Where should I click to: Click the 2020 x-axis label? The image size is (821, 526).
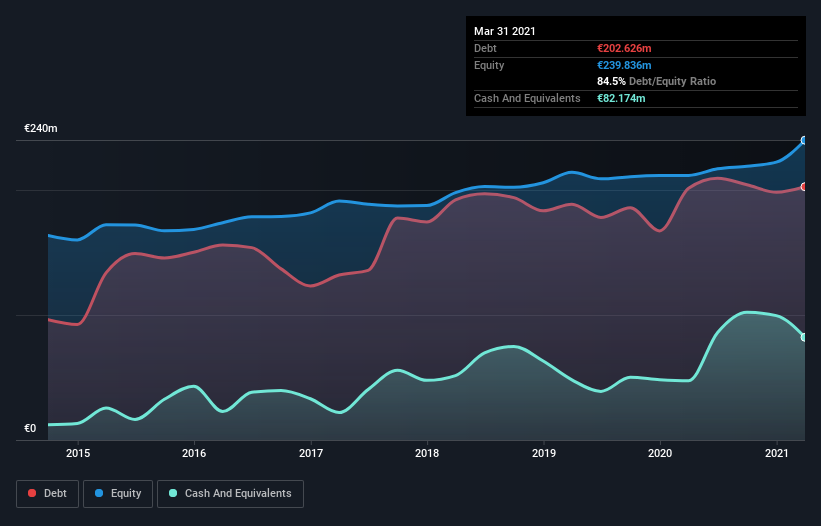click(660, 453)
